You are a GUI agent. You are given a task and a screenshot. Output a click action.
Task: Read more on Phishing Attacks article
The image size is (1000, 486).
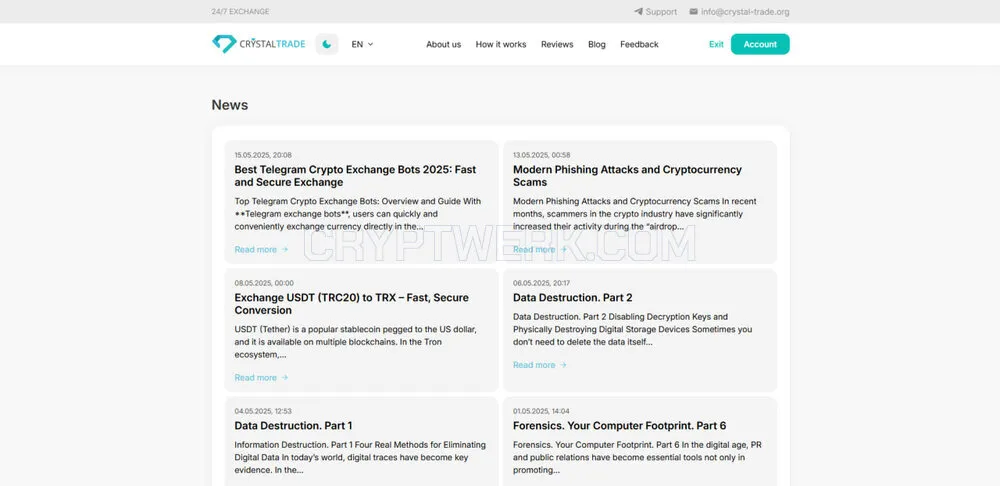coord(540,249)
